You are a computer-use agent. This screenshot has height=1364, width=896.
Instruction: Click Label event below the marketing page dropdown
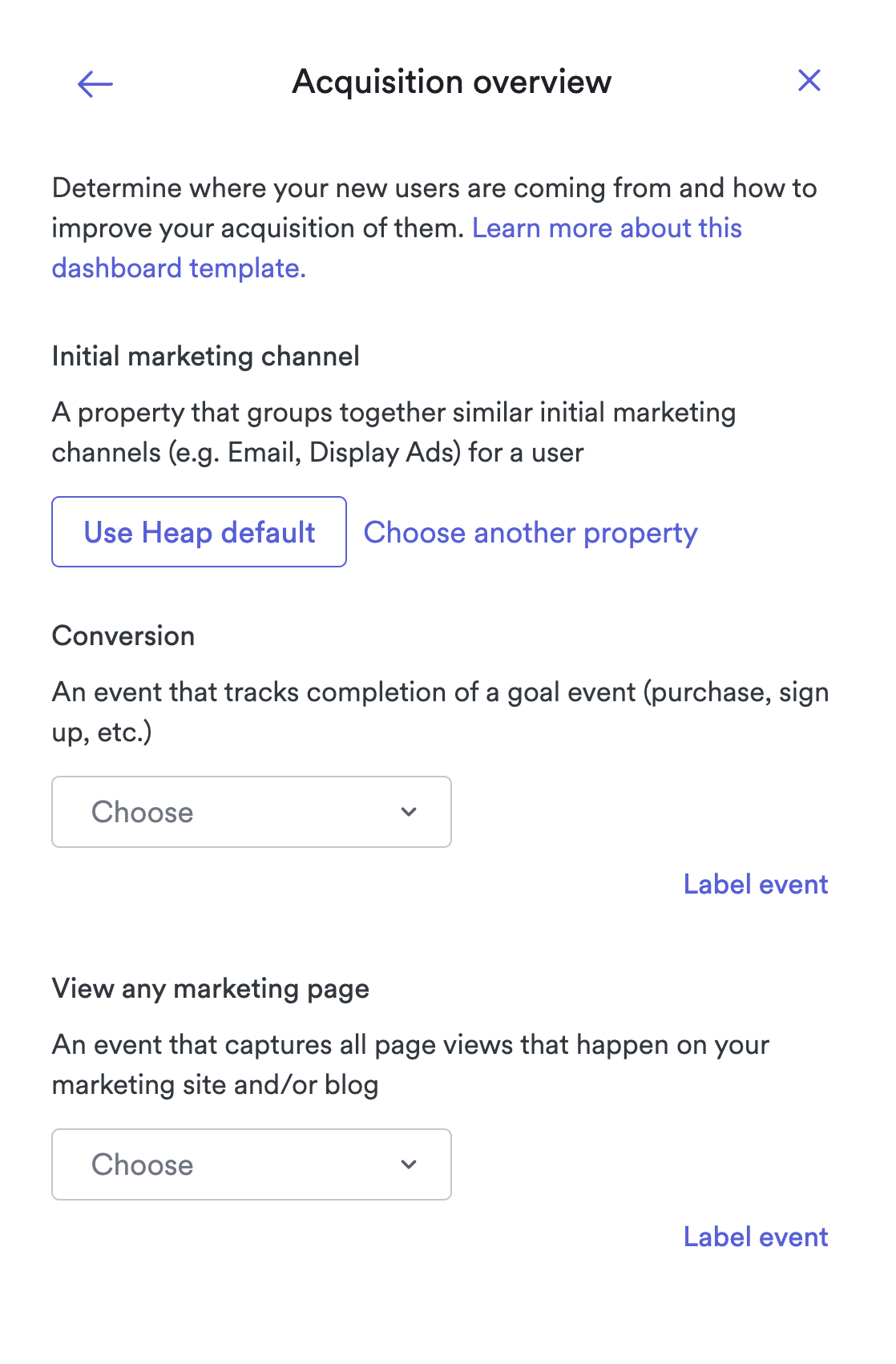pyautogui.click(x=755, y=1237)
